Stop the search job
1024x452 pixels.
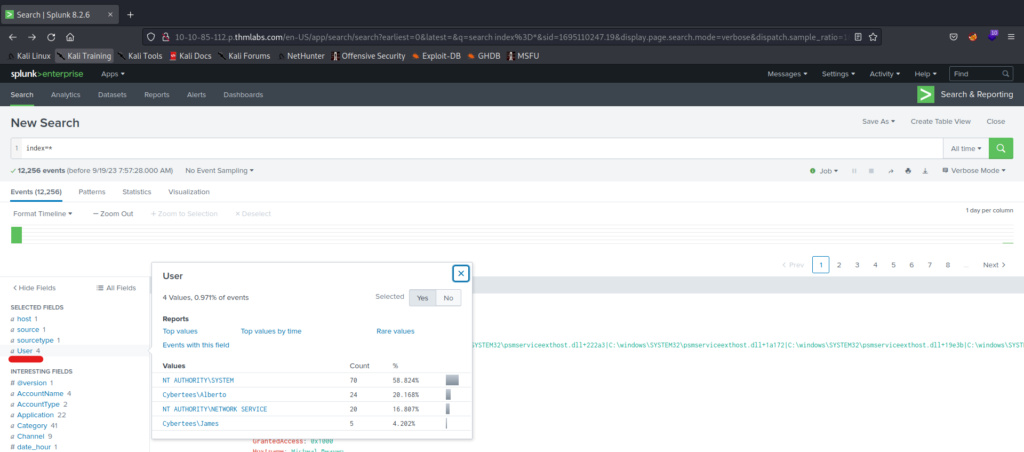[871, 170]
